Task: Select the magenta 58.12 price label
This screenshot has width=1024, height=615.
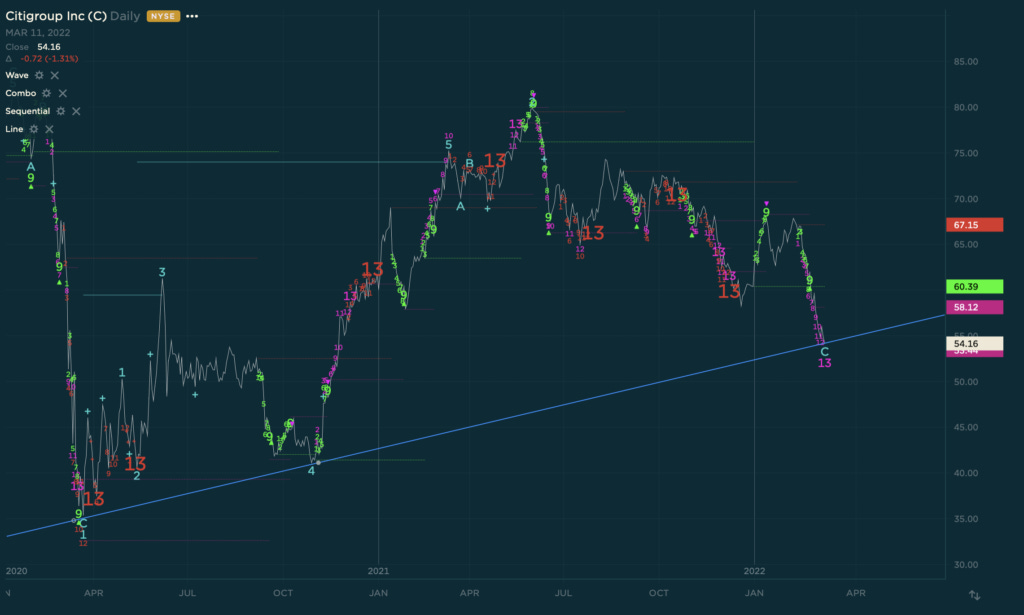Action: click(x=974, y=307)
